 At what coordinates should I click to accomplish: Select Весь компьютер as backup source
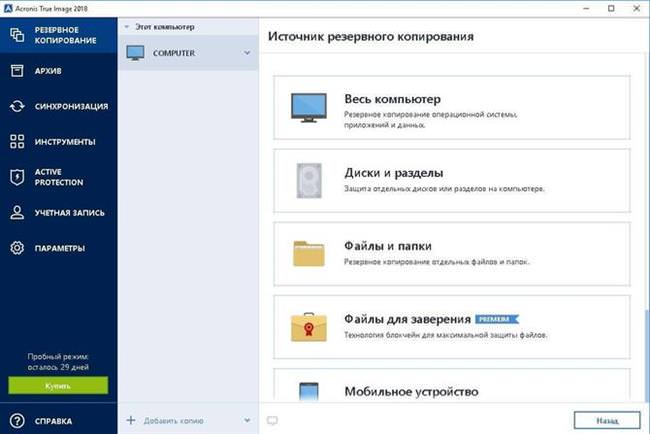click(x=452, y=107)
